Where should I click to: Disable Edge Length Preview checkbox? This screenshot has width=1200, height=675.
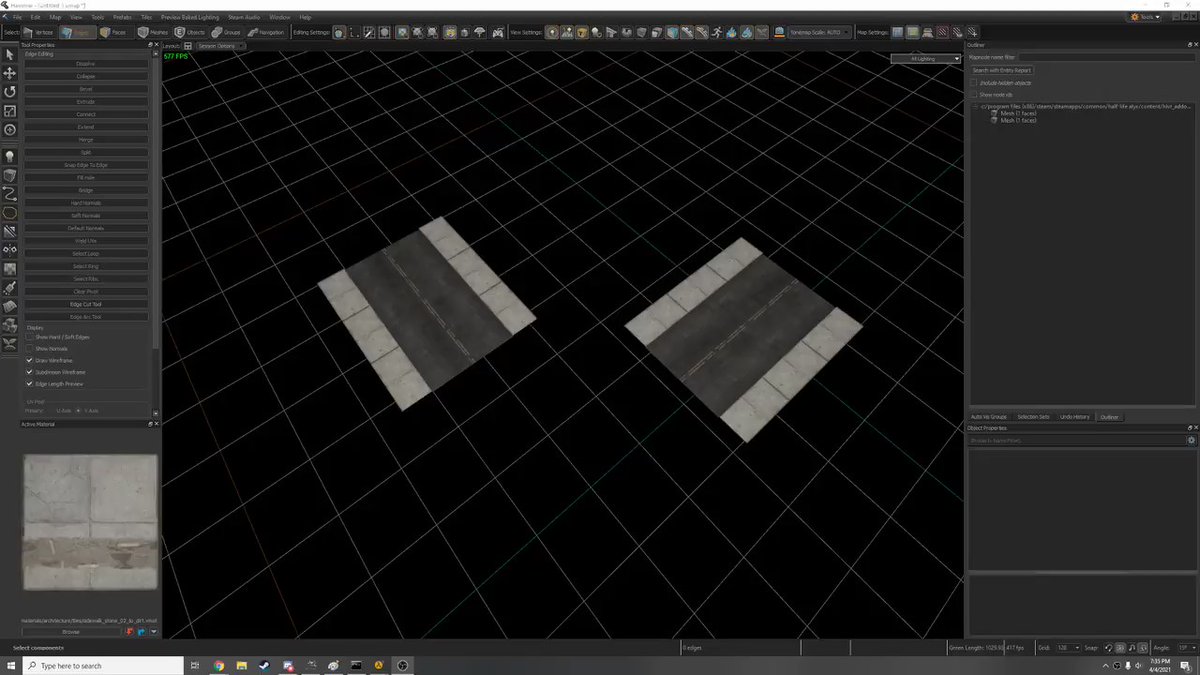coord(29,383)
